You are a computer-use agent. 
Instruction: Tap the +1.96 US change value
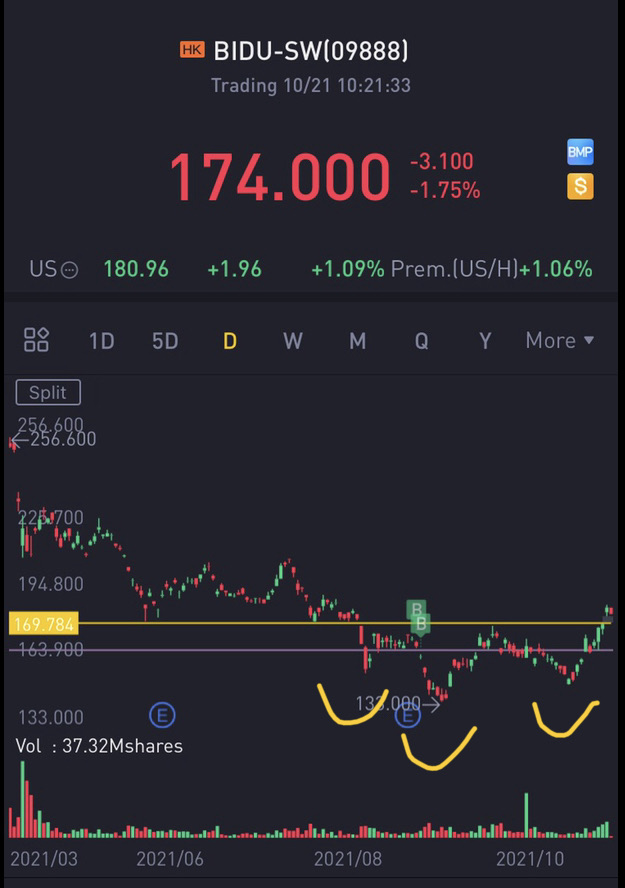[234, 269]
